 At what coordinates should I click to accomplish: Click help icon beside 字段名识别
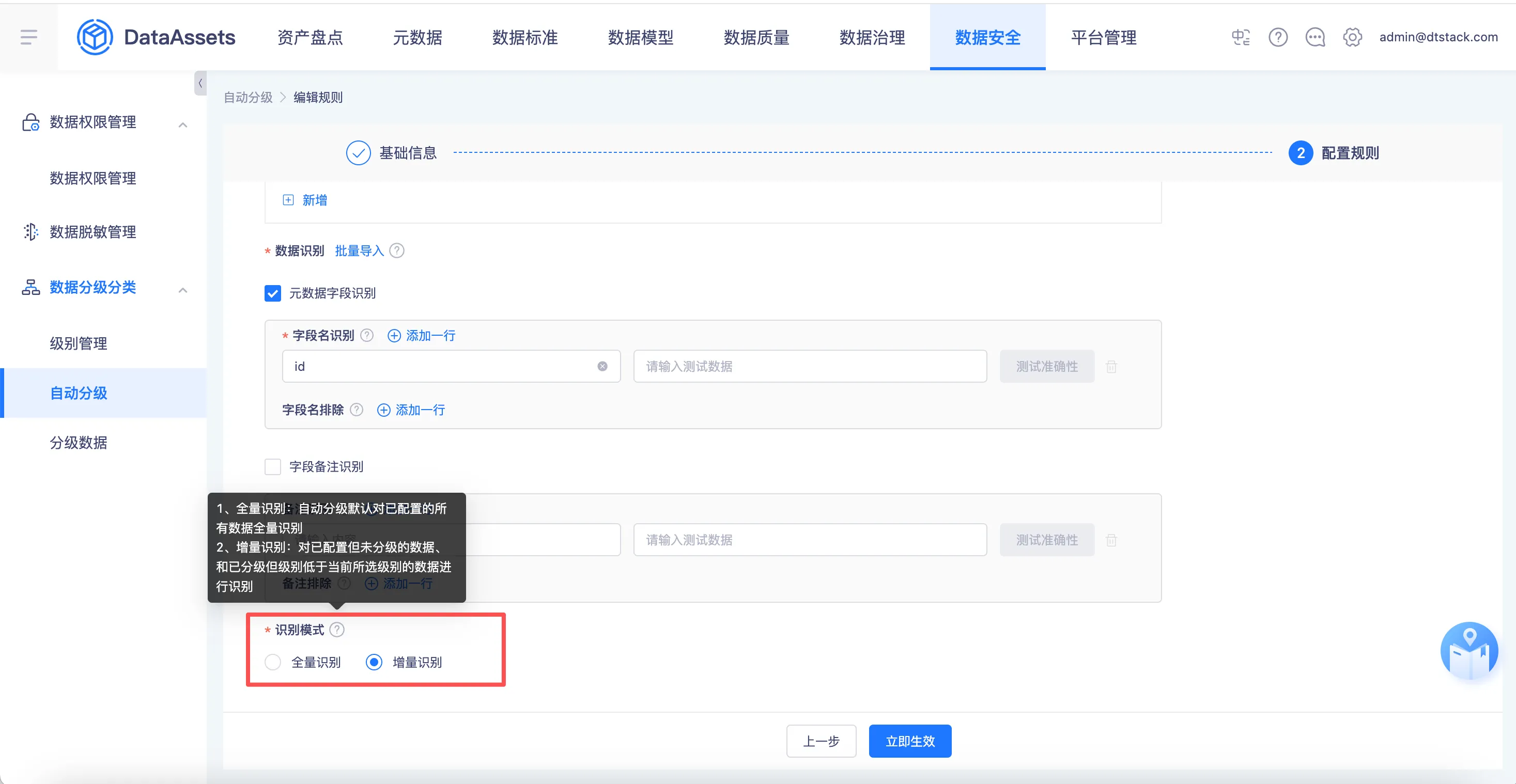click(367, 335)
